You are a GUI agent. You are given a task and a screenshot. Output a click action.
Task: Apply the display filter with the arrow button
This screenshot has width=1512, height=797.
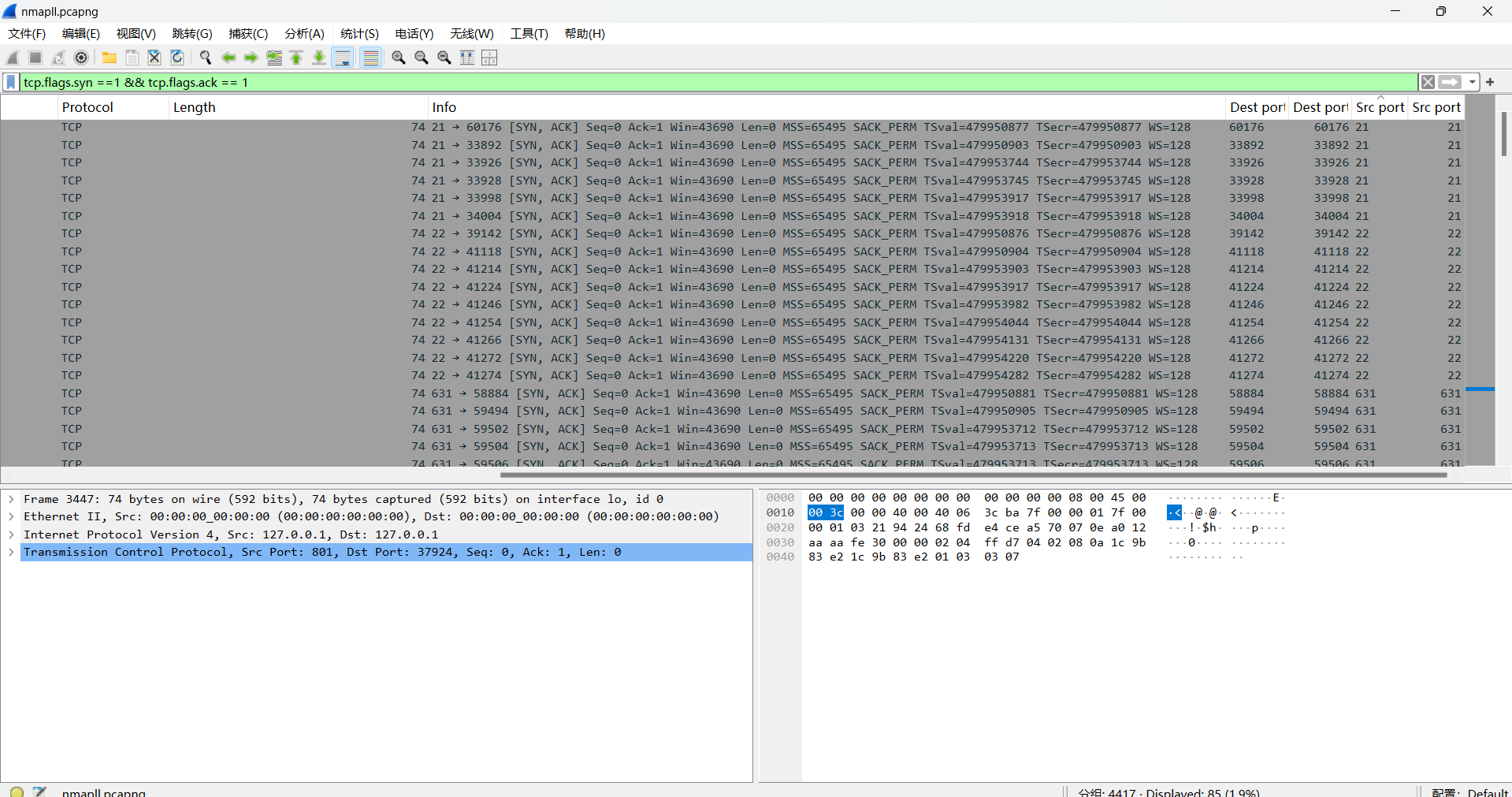pos(1450,82)
